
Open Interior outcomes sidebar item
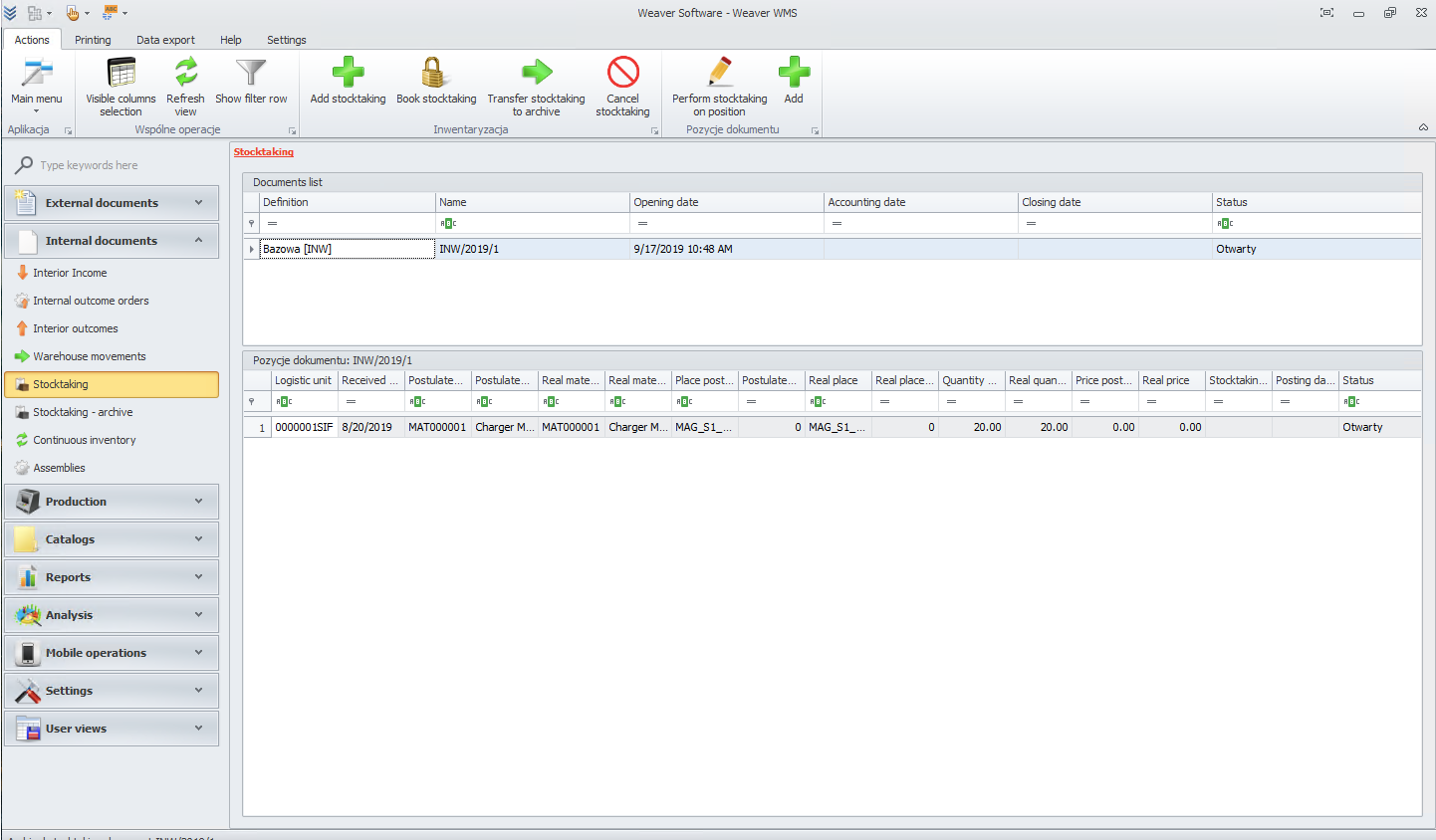pos(76,328)
